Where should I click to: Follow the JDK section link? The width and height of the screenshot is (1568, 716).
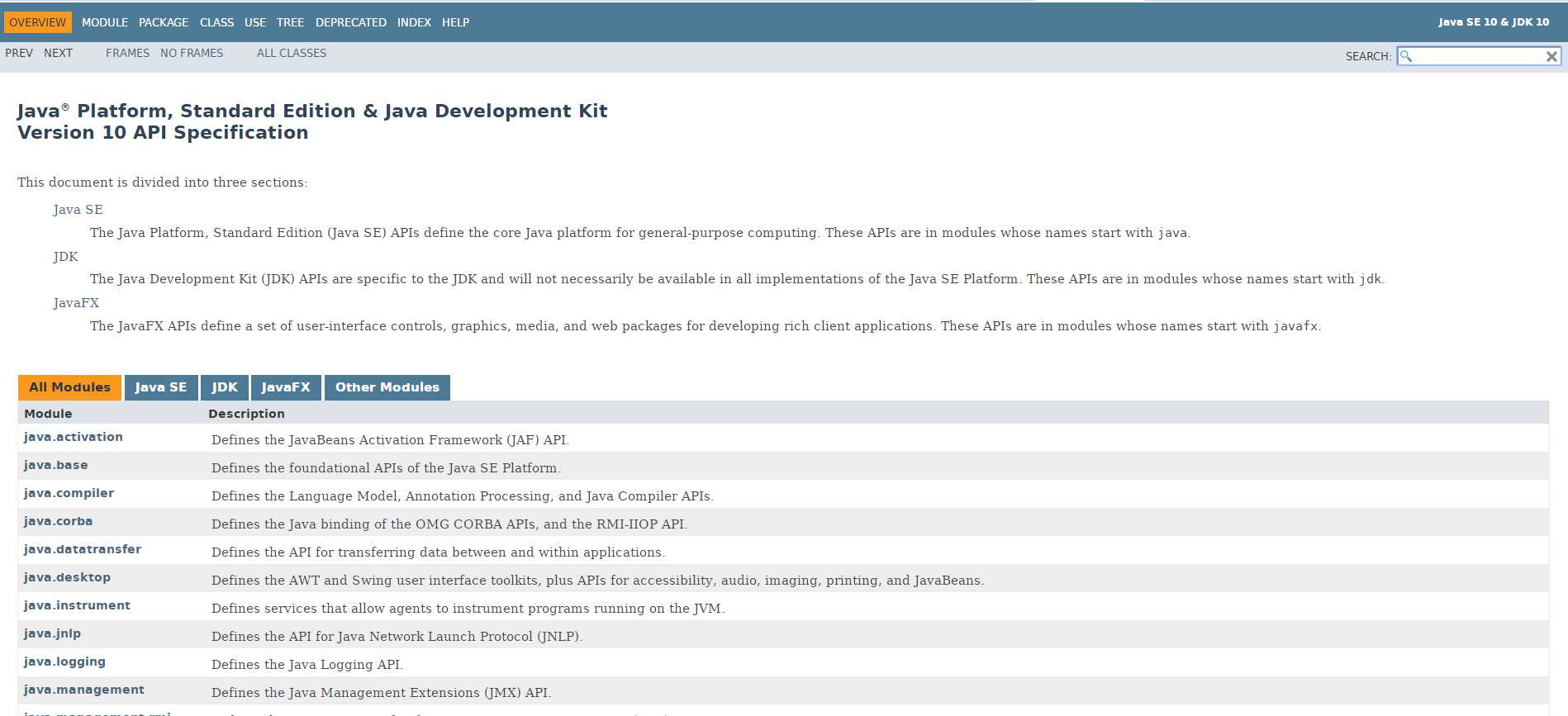coord(66,257)
